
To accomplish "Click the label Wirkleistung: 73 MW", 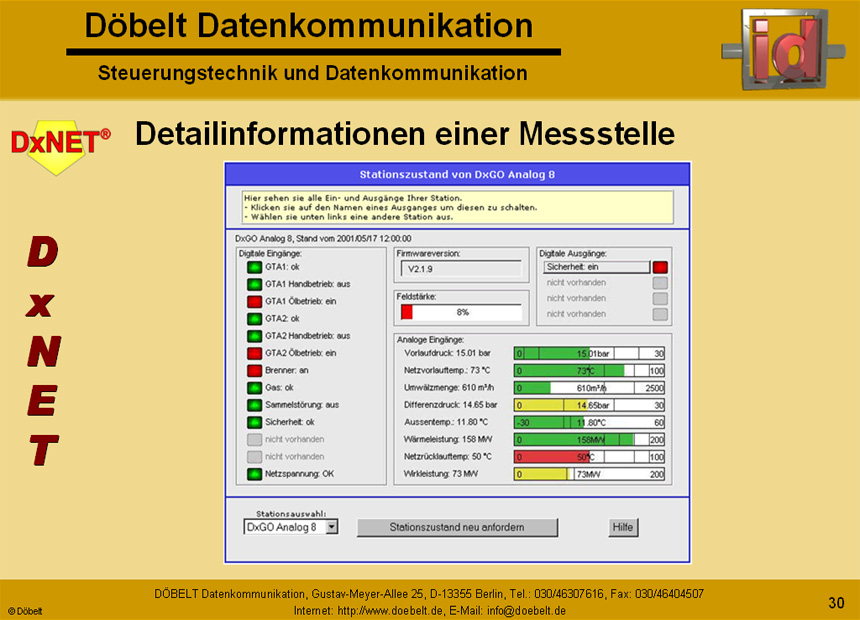I will point(441,474).
